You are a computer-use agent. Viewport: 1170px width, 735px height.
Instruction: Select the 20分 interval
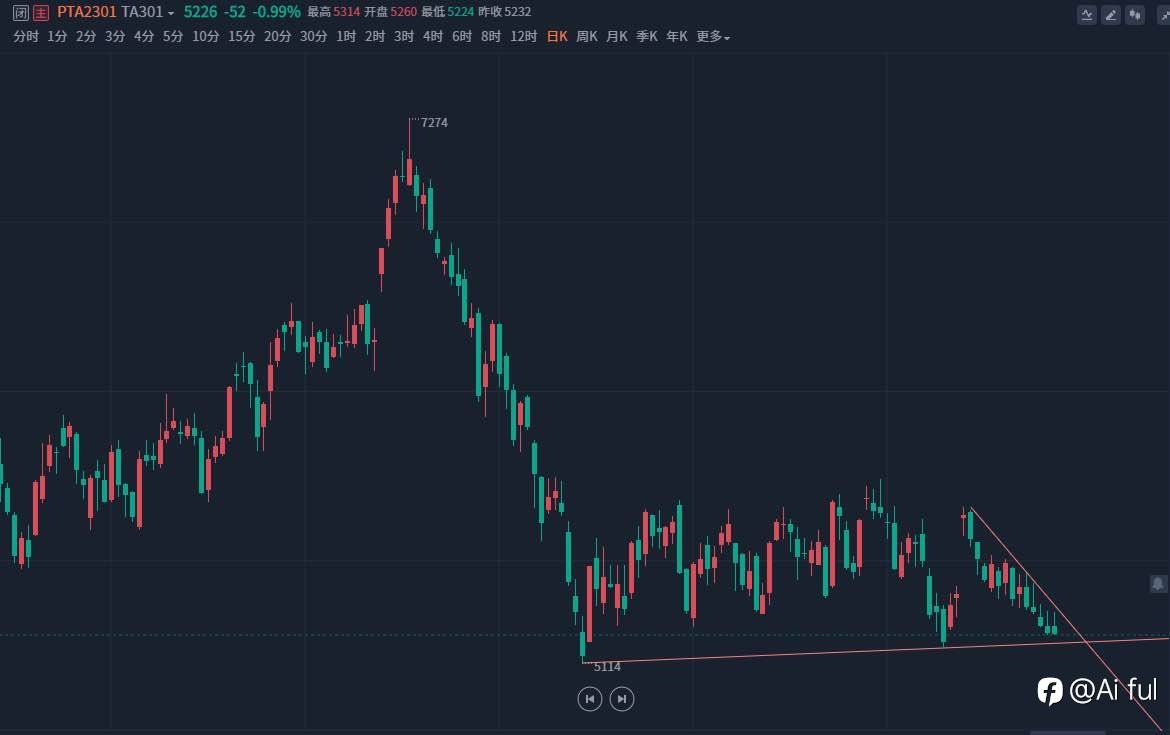[x=278, y=37]
